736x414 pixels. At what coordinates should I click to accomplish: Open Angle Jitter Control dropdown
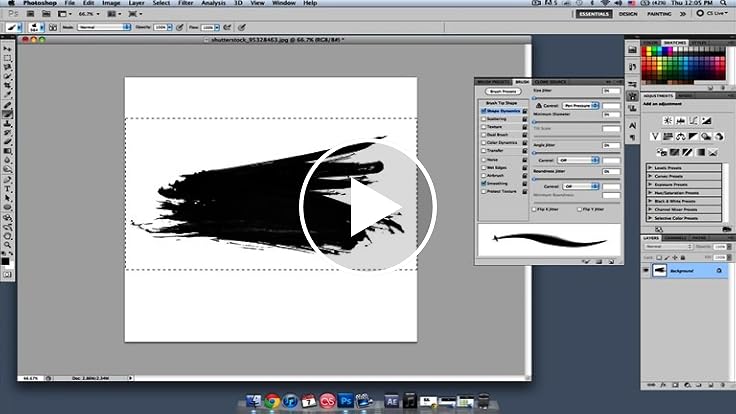pos(578,160)
